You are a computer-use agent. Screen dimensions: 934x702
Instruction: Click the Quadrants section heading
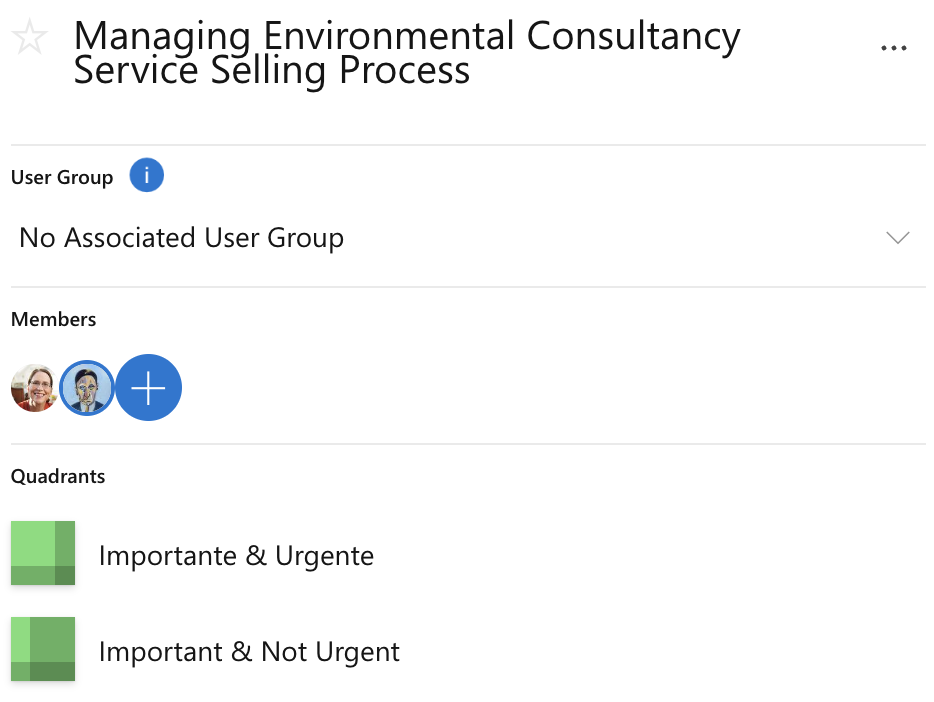coord(58,476)
